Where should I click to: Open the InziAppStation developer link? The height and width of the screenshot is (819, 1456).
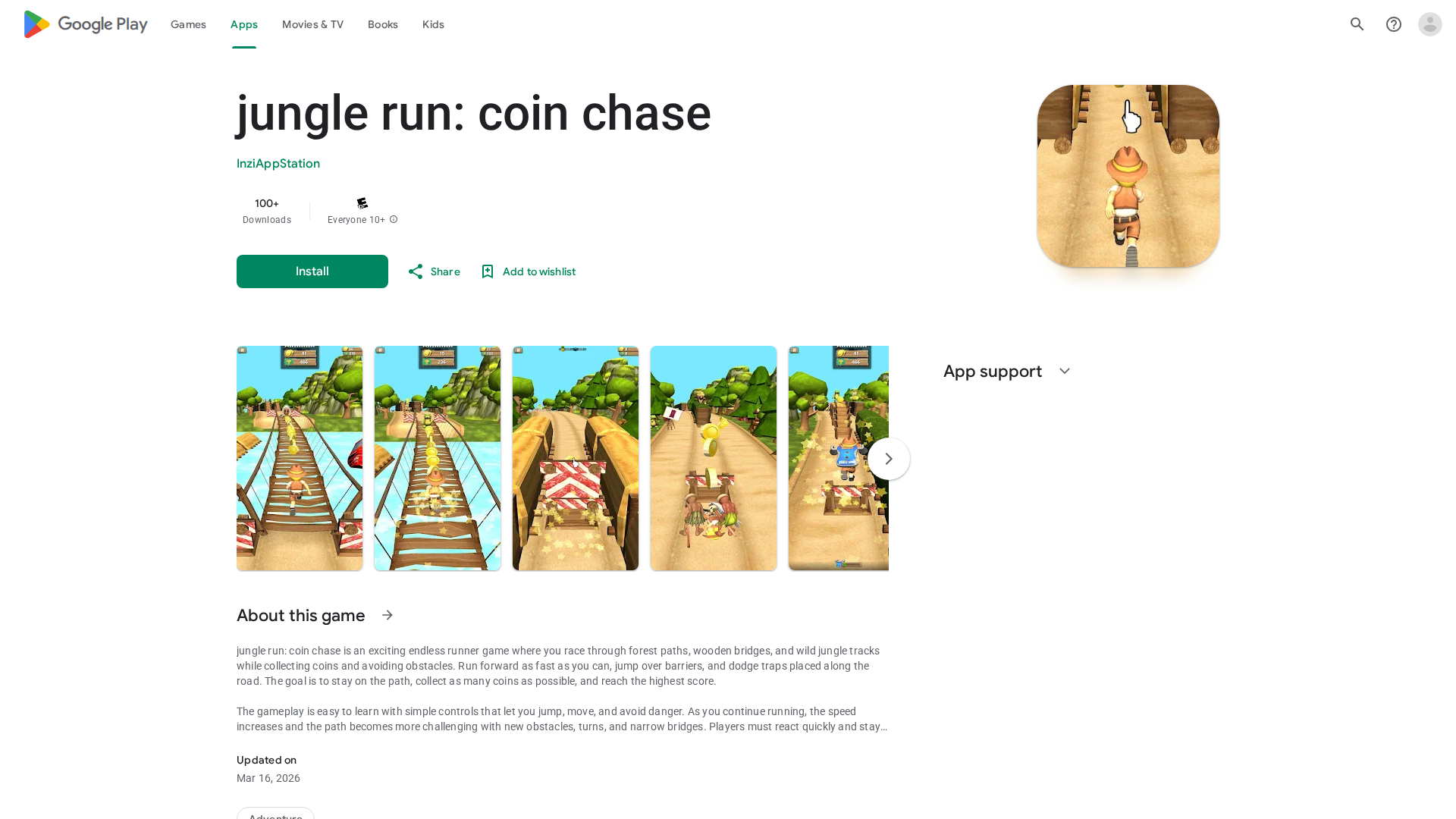coord(278,164)
